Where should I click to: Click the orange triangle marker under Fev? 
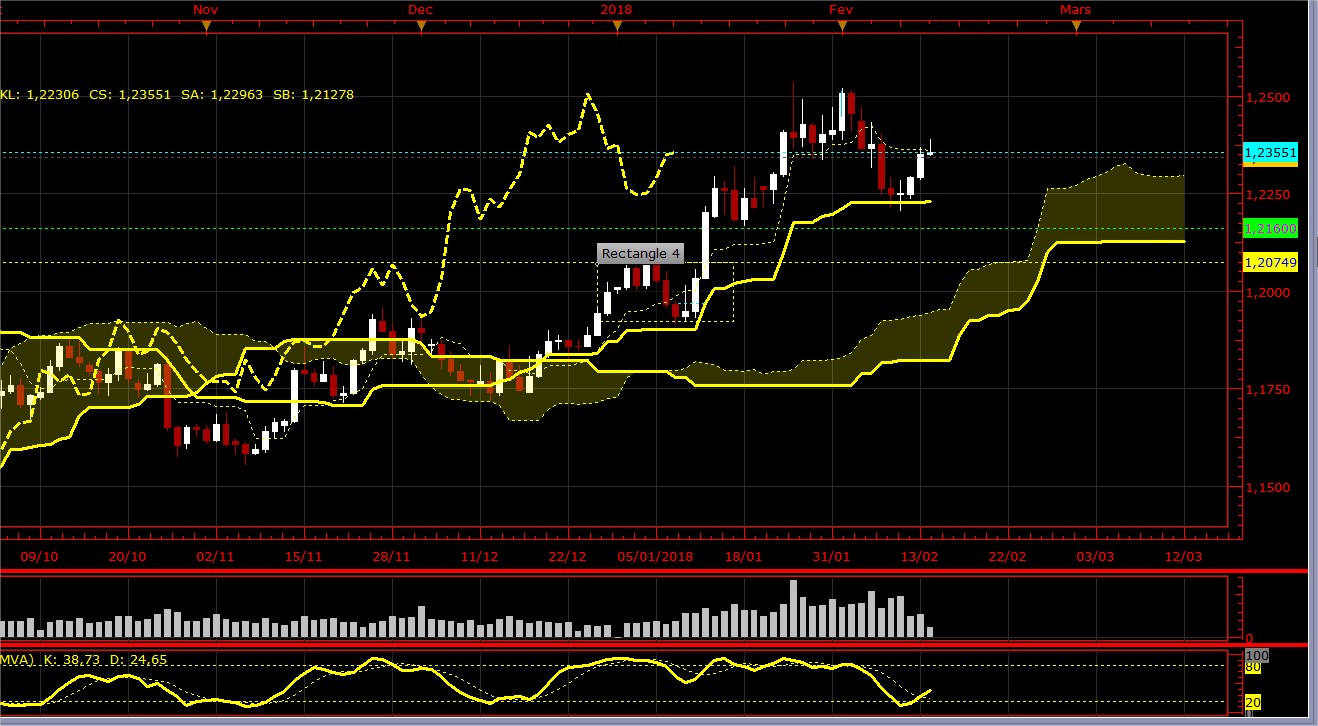(842, 27)
